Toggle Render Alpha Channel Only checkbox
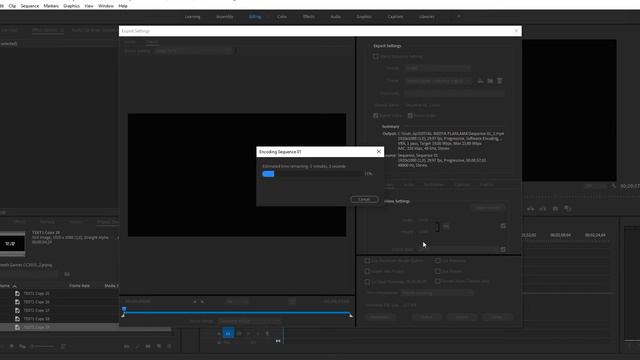The image size is (640, 360). coord(438,281)
